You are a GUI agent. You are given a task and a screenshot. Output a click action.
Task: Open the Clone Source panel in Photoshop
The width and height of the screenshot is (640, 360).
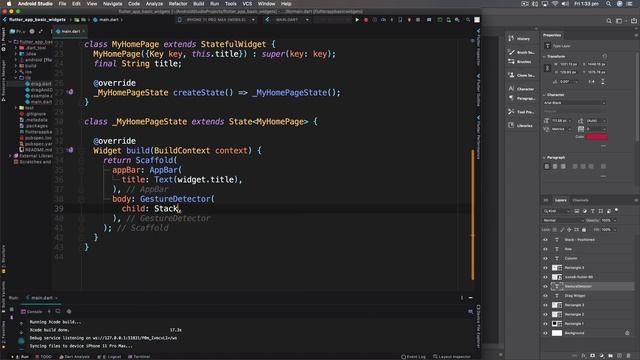coord(520,76)
